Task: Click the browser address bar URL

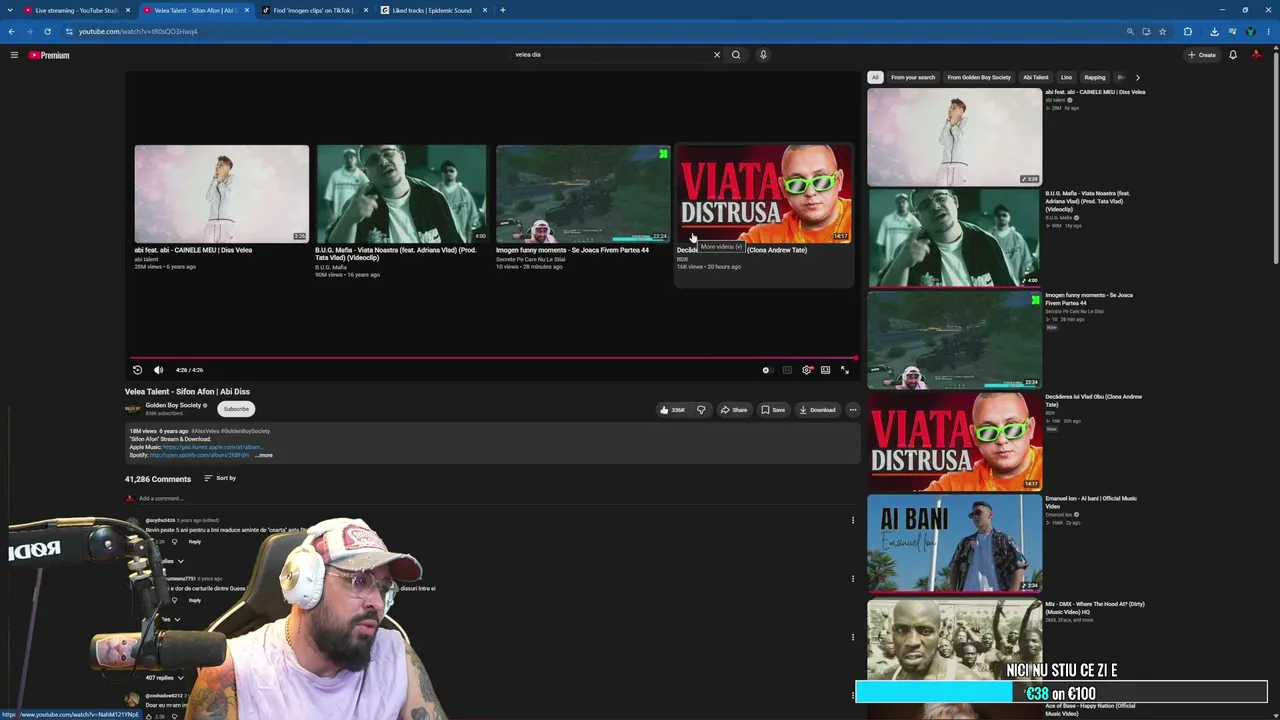Action: pyautogui.click(x=138, y=31)
